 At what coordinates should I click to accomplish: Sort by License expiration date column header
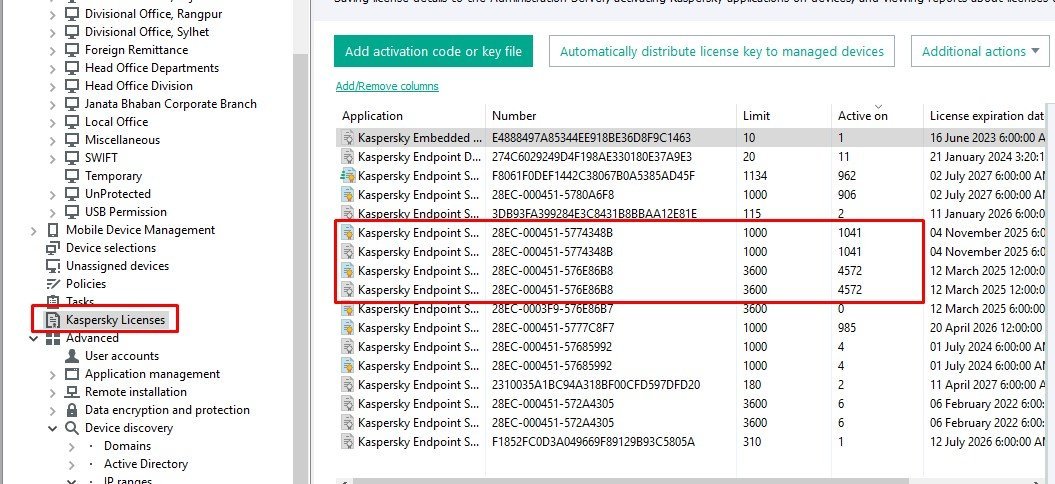(985, 116)
